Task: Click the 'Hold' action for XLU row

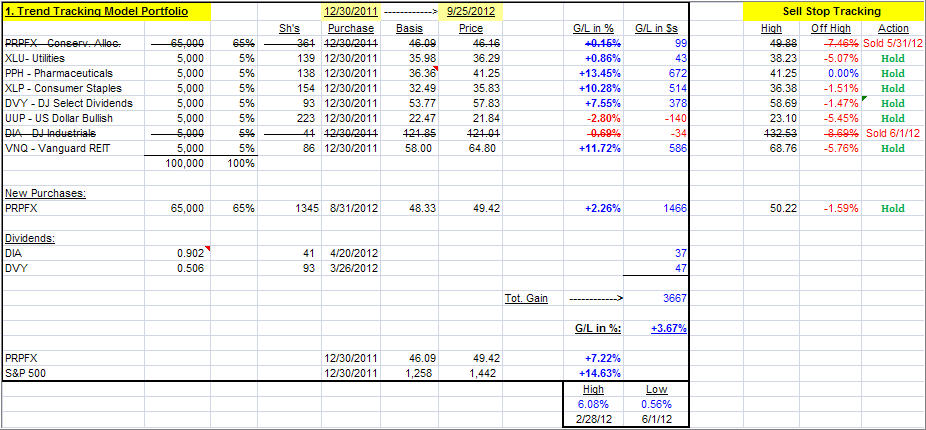Action: point(893,58)
